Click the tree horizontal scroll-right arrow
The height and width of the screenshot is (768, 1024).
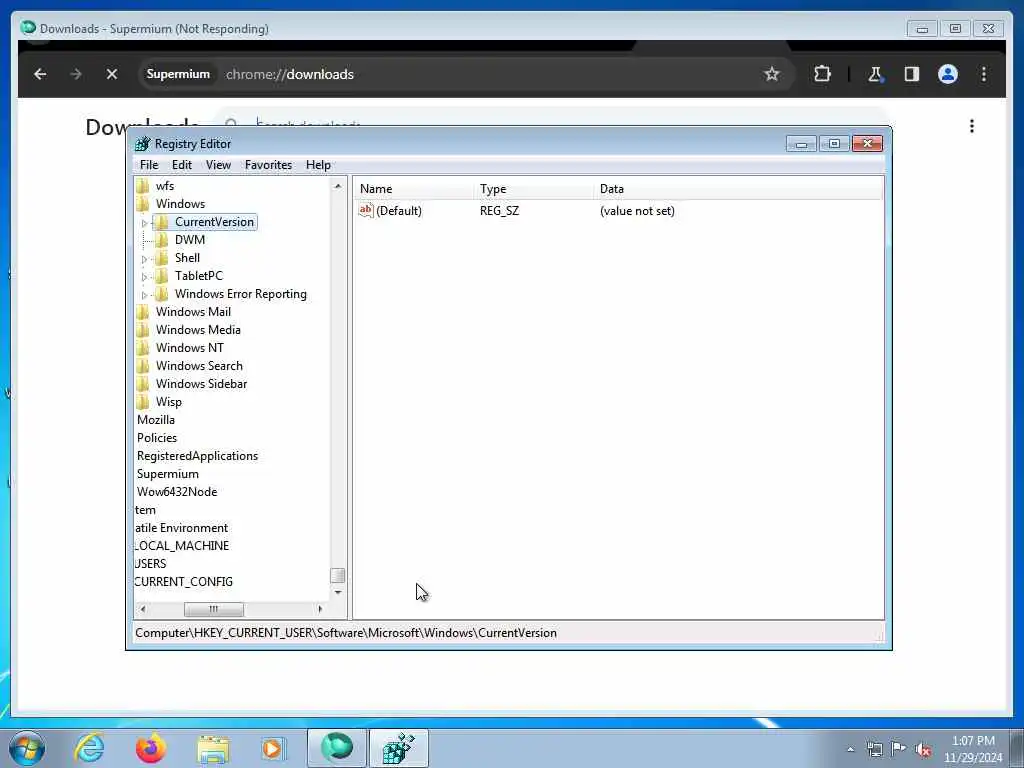[319, 609]
